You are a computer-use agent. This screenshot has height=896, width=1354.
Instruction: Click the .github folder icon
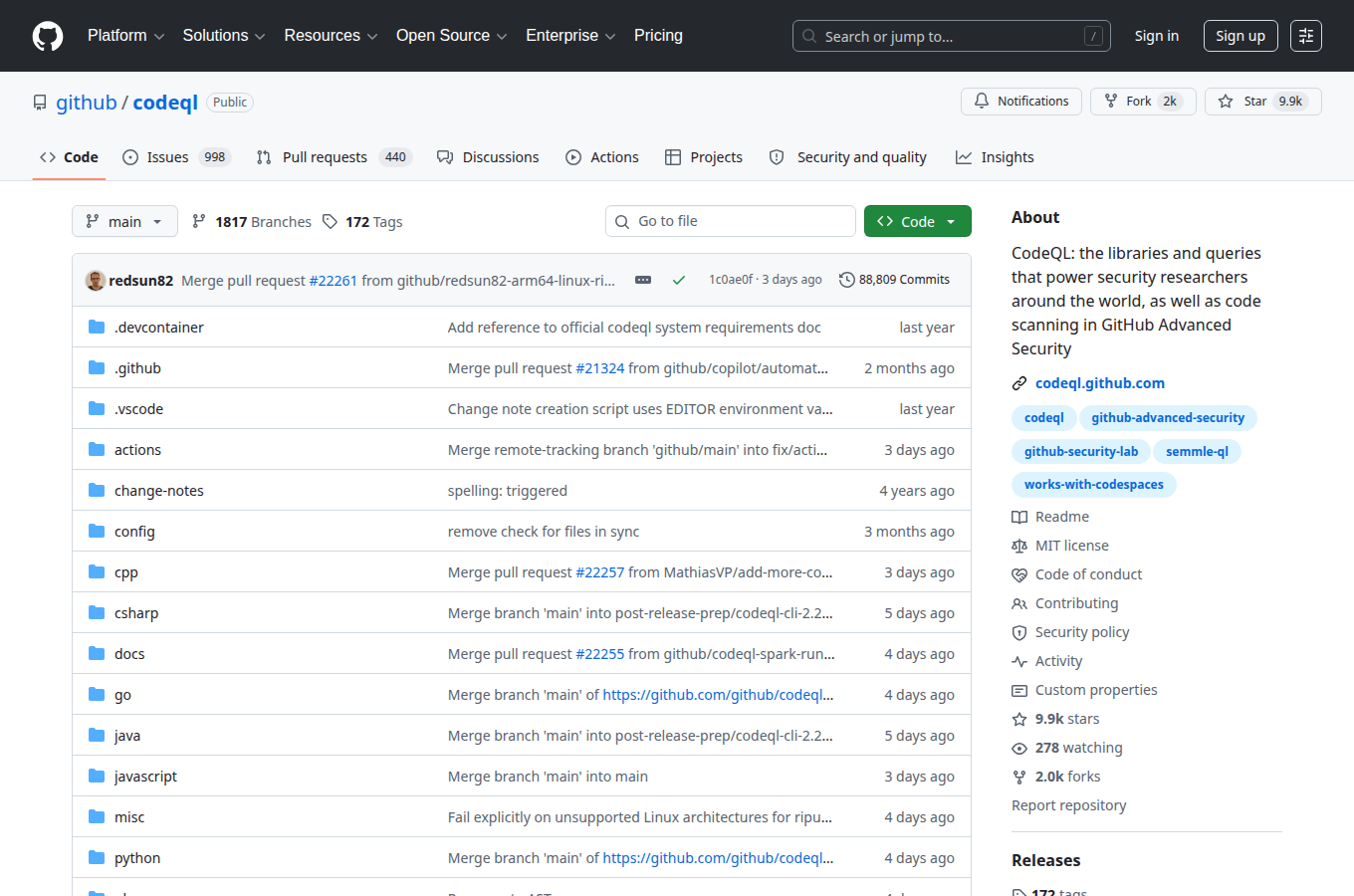coord(97,367)
